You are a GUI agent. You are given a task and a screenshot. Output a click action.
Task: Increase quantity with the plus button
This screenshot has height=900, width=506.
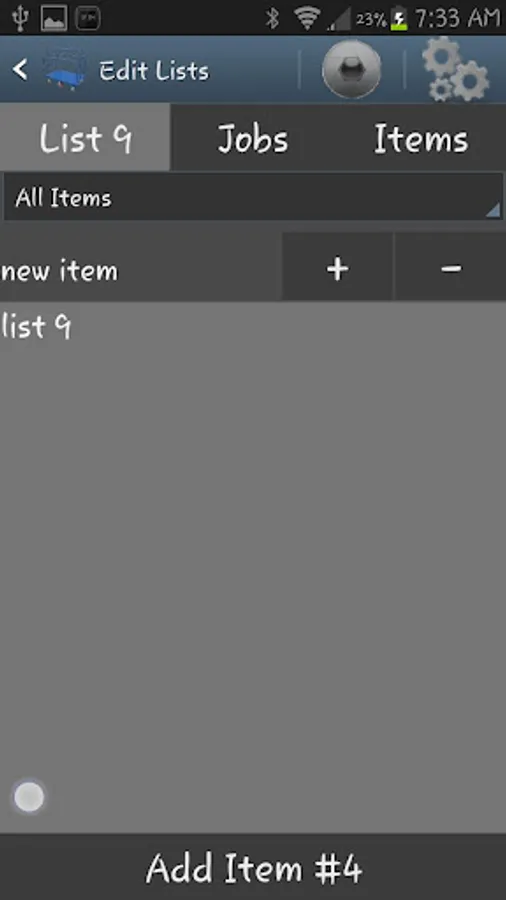tap(337, 268)
